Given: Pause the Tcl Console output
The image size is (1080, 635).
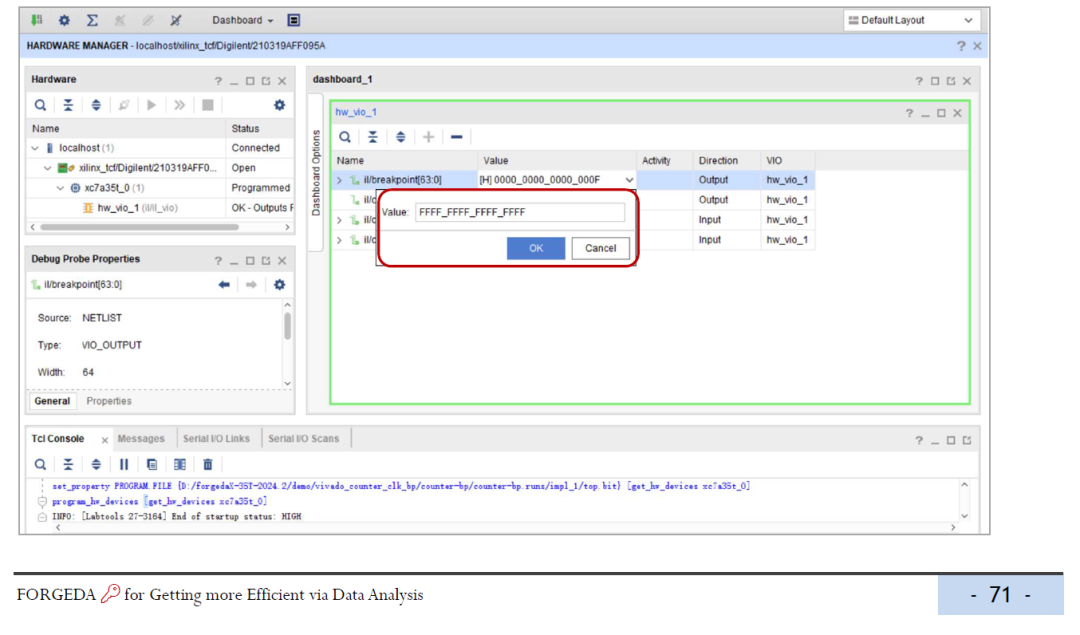Looking at the screenshot, I should 124,464.
